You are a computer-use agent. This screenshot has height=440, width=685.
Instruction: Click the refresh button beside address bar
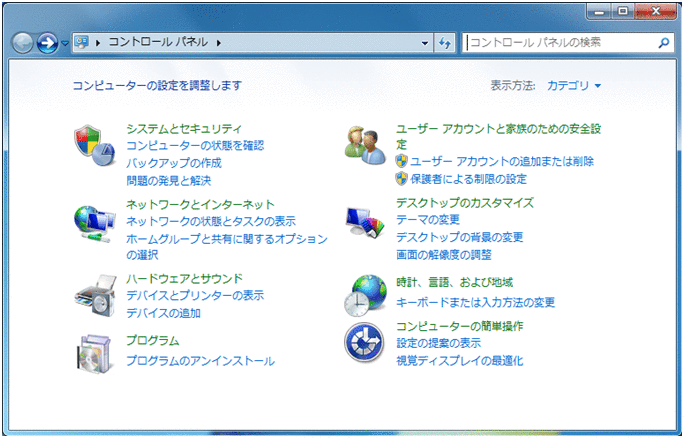pyautogui.click(x=445, y=43)
